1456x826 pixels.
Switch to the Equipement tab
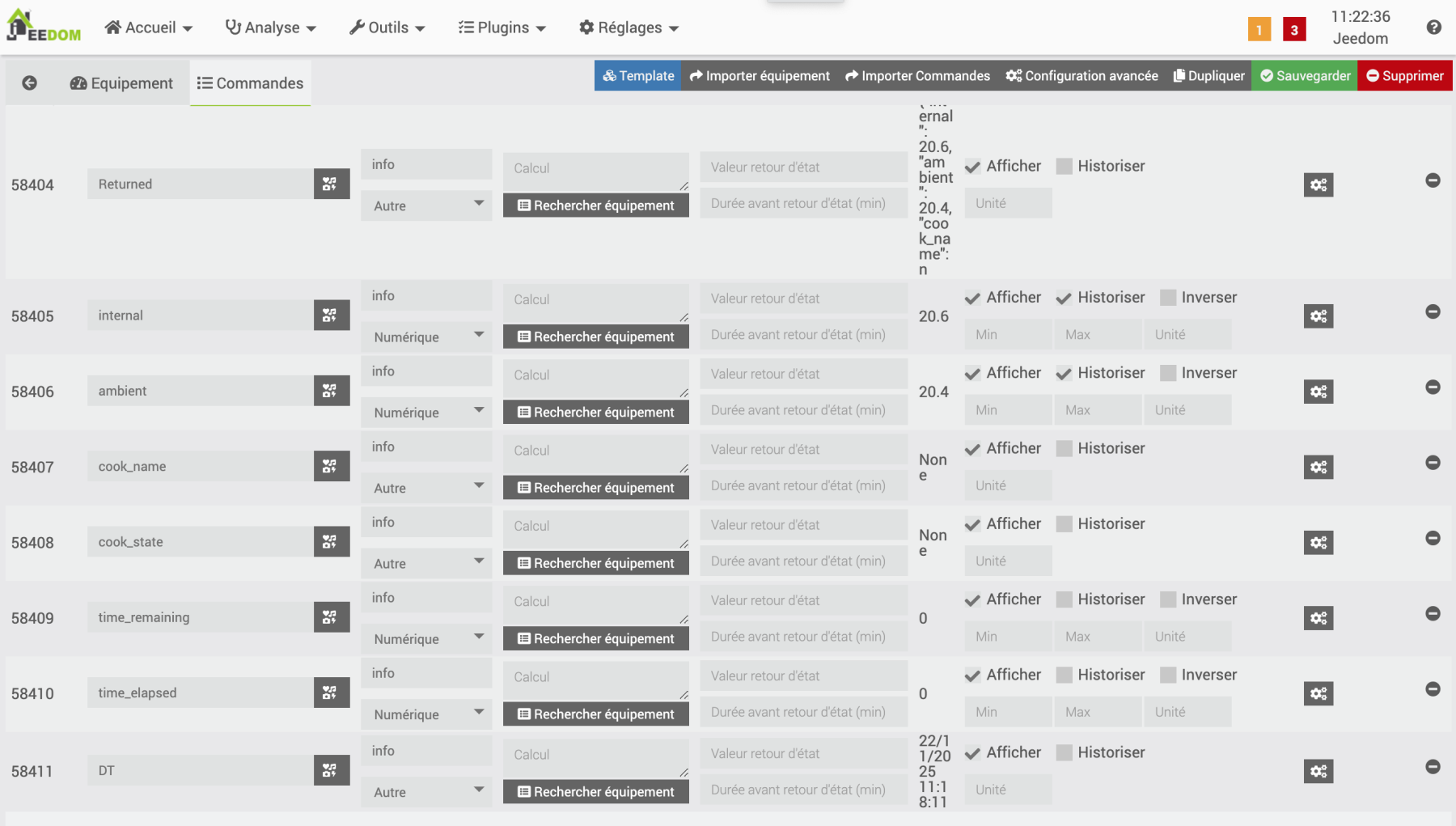pos(122,83)
